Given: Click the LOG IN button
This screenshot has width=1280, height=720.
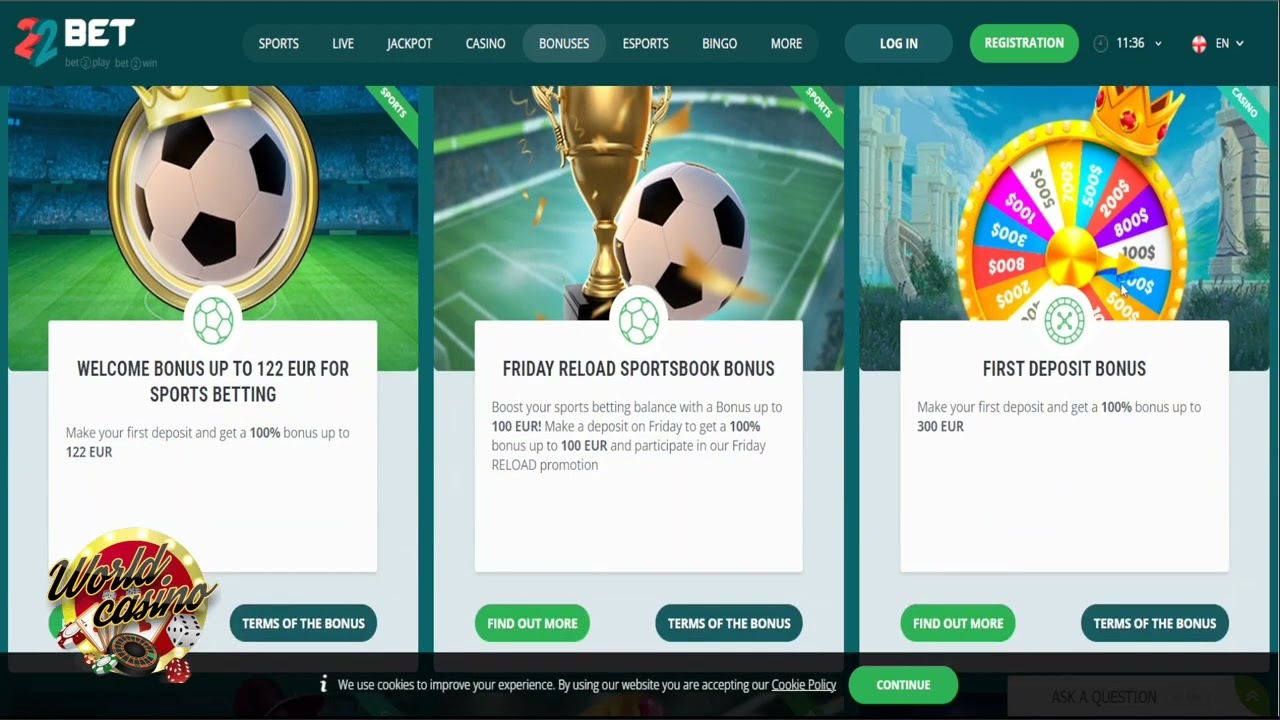Looking at the screenshot, I should click(898, 44).
